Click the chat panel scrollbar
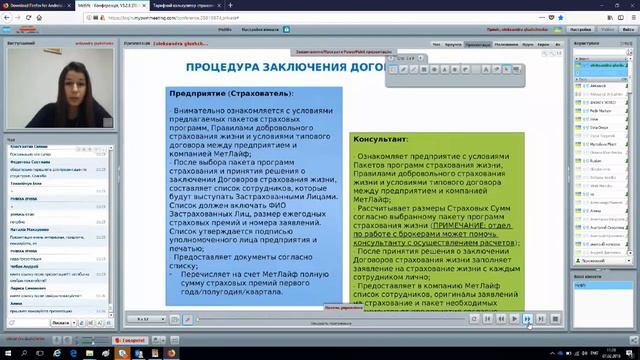The width and height of the screenshot is (640, 360). tap(111, 231)
